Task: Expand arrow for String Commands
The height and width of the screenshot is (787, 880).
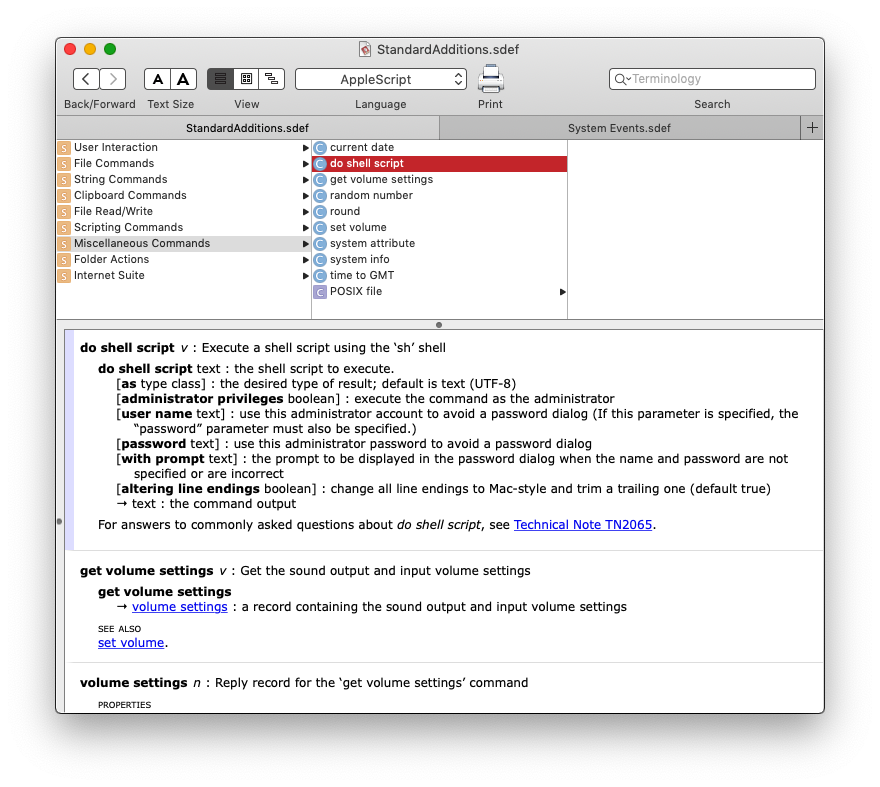Action: point(305,180)
